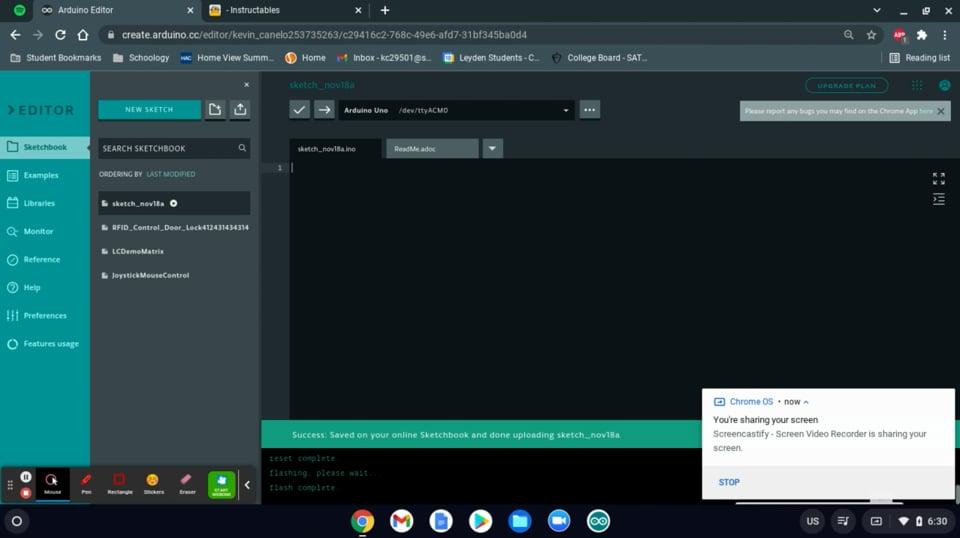Image resolution: width=960 pixels, height=538 pixels.
Task: Open the Schoology bookmark
Action: point(141,58)
